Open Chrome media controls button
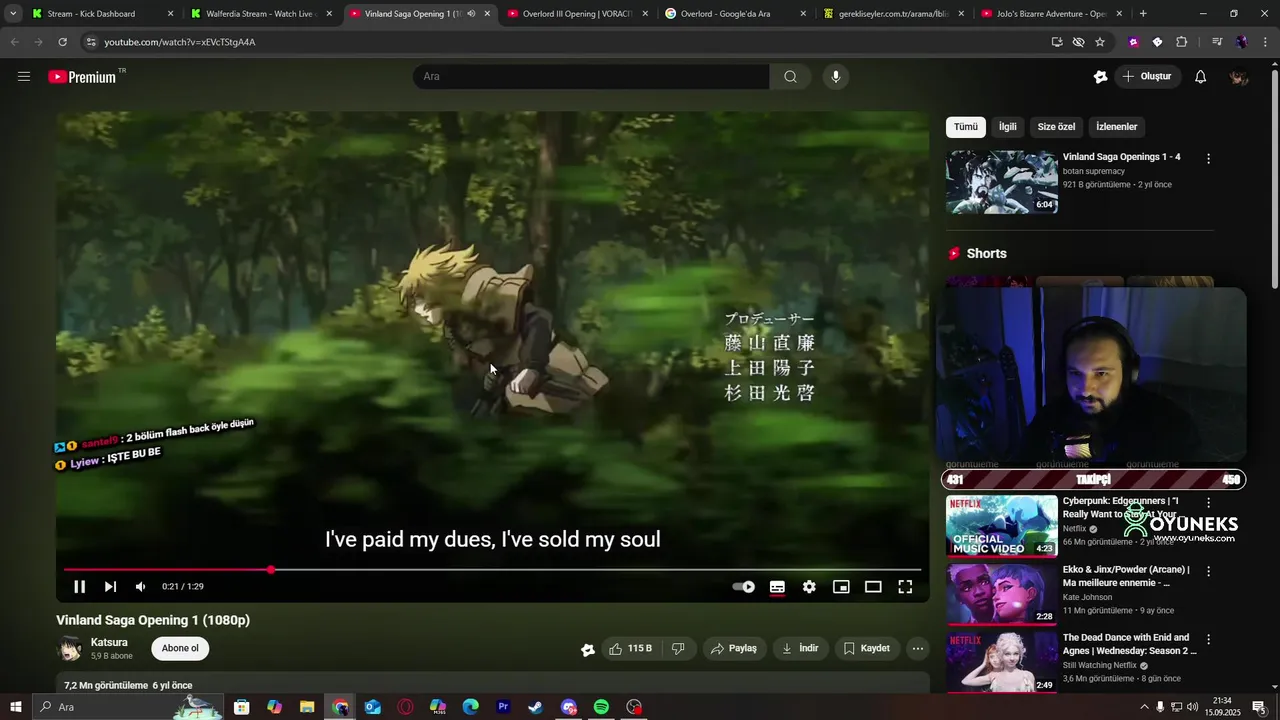Screen dimensions: 1280x720 click(x=1217, y=42)
